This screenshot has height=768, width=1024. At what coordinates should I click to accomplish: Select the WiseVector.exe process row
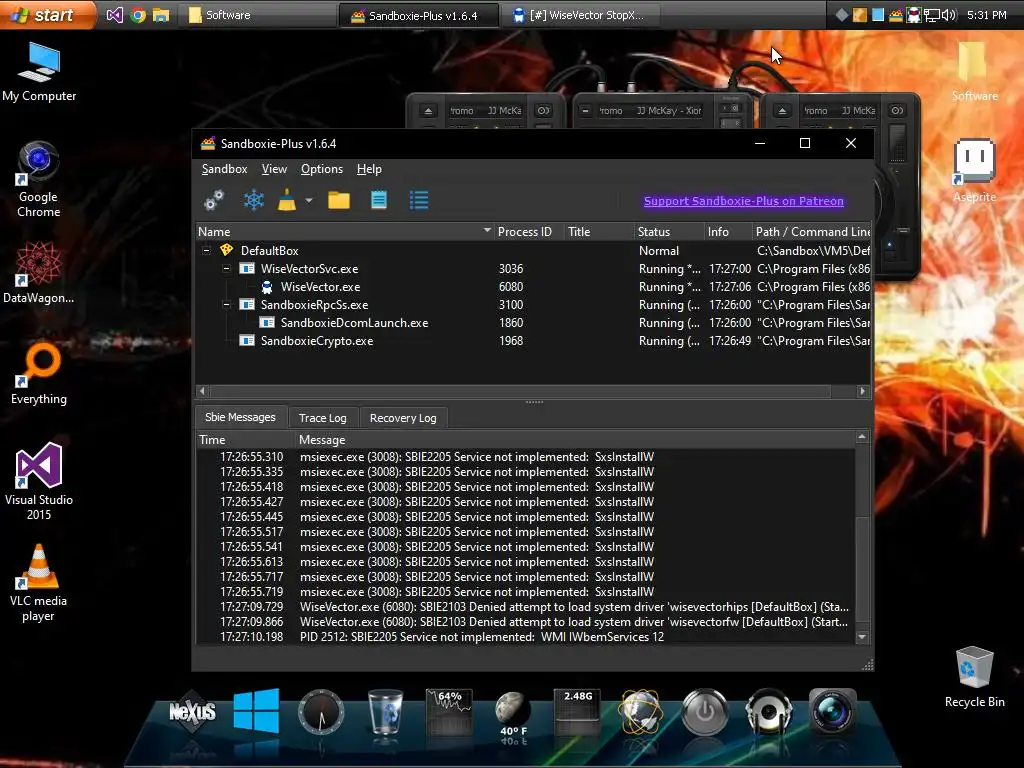pyautogui.click(x=533, y=287)
